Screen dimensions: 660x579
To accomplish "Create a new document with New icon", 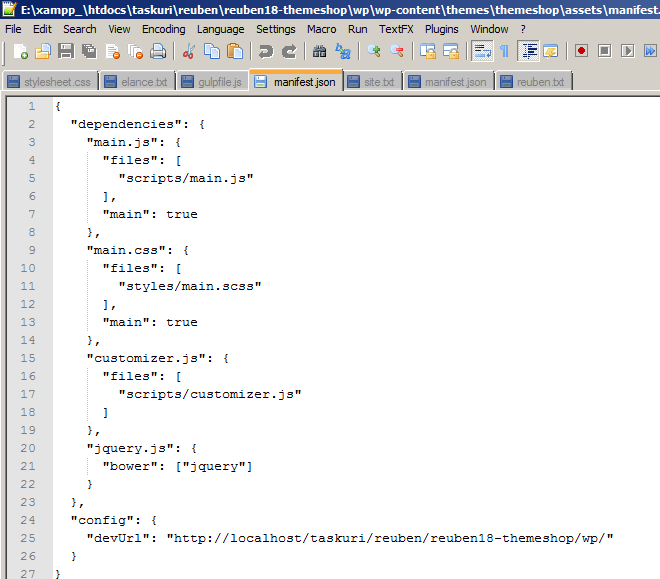I will point(20,51).
